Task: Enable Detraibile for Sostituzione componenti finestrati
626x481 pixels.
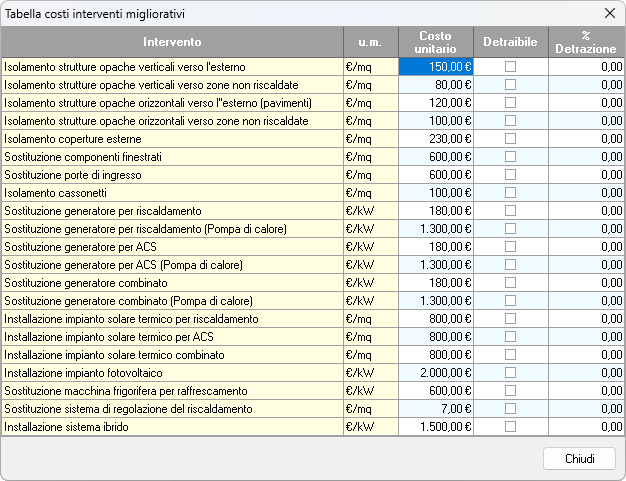Action: [x=510, y=157]
